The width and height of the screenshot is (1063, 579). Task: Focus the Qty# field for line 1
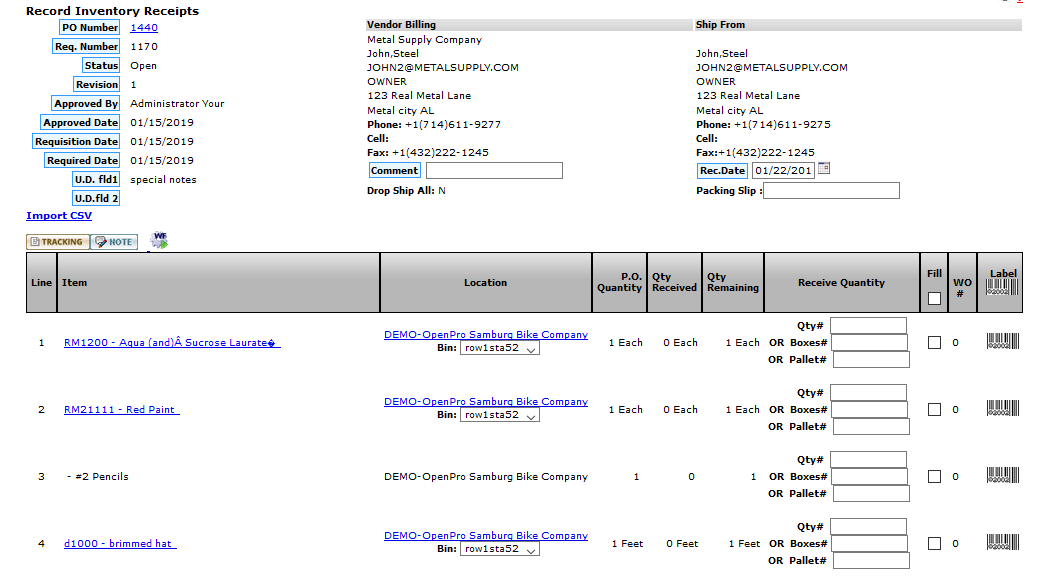868,325
